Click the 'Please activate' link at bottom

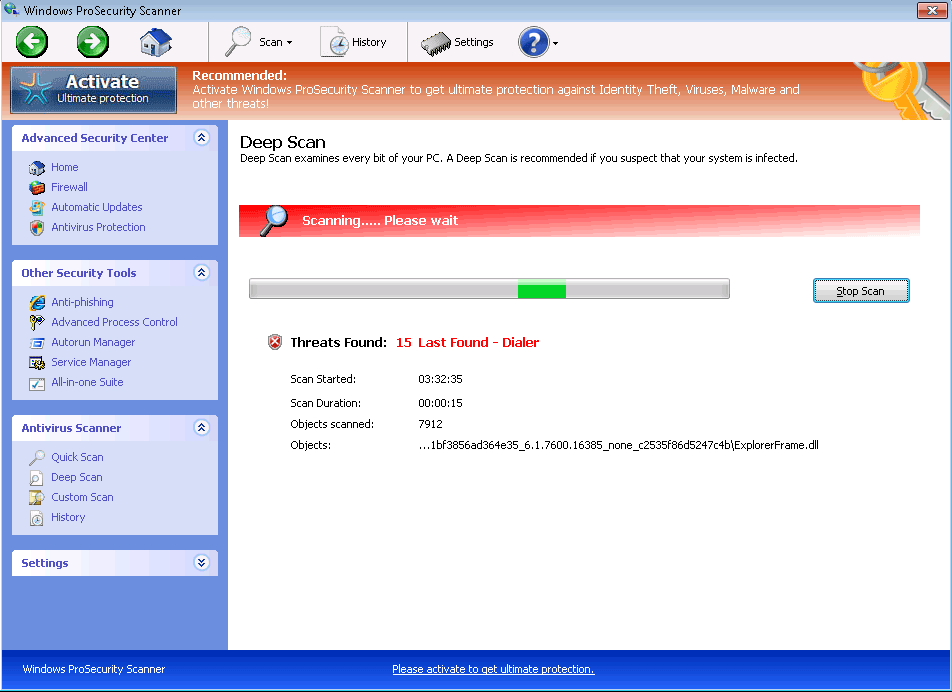tap(493, 669)
